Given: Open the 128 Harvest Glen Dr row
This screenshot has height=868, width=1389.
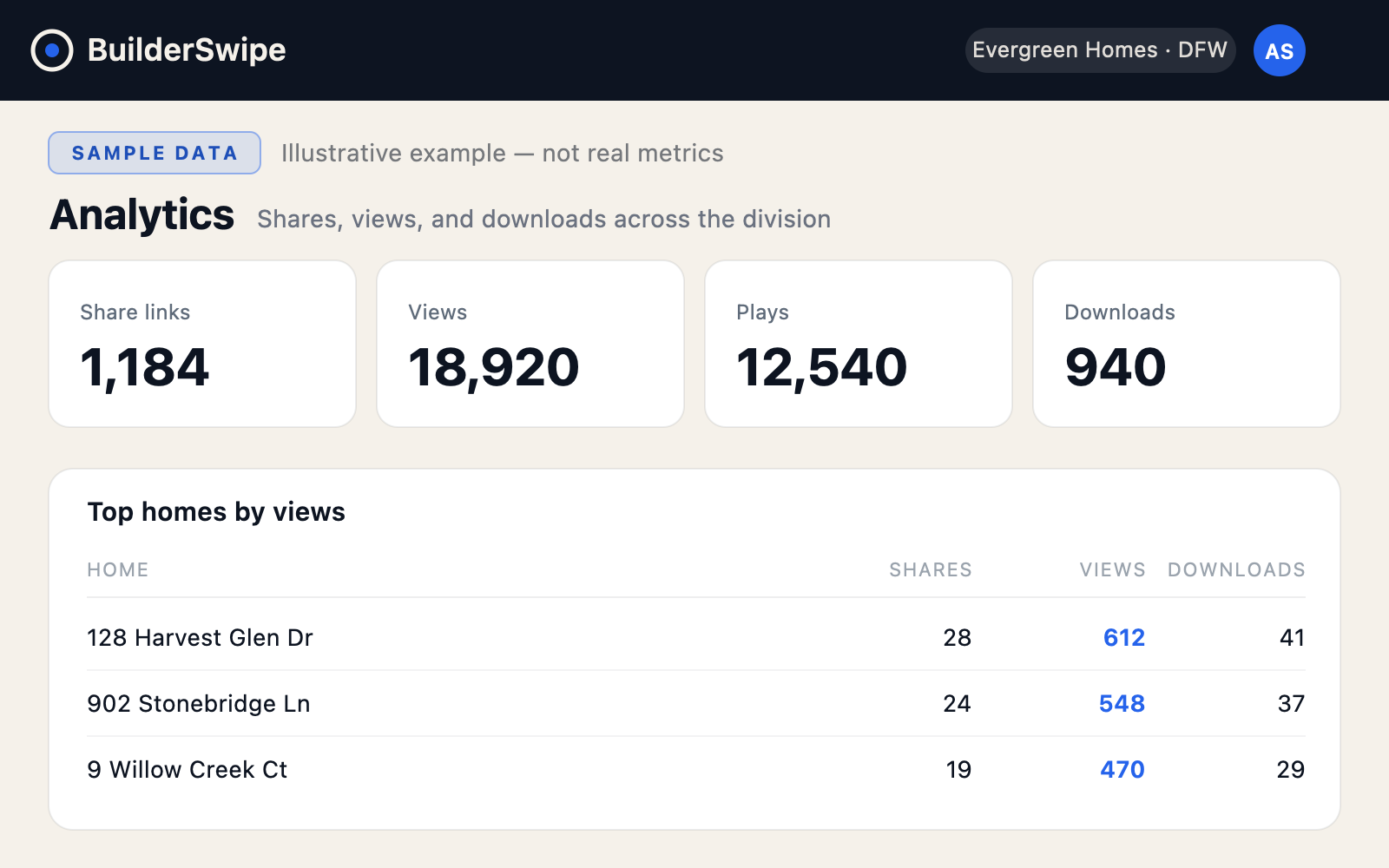Looking at the screenshot, I should 696,637.
